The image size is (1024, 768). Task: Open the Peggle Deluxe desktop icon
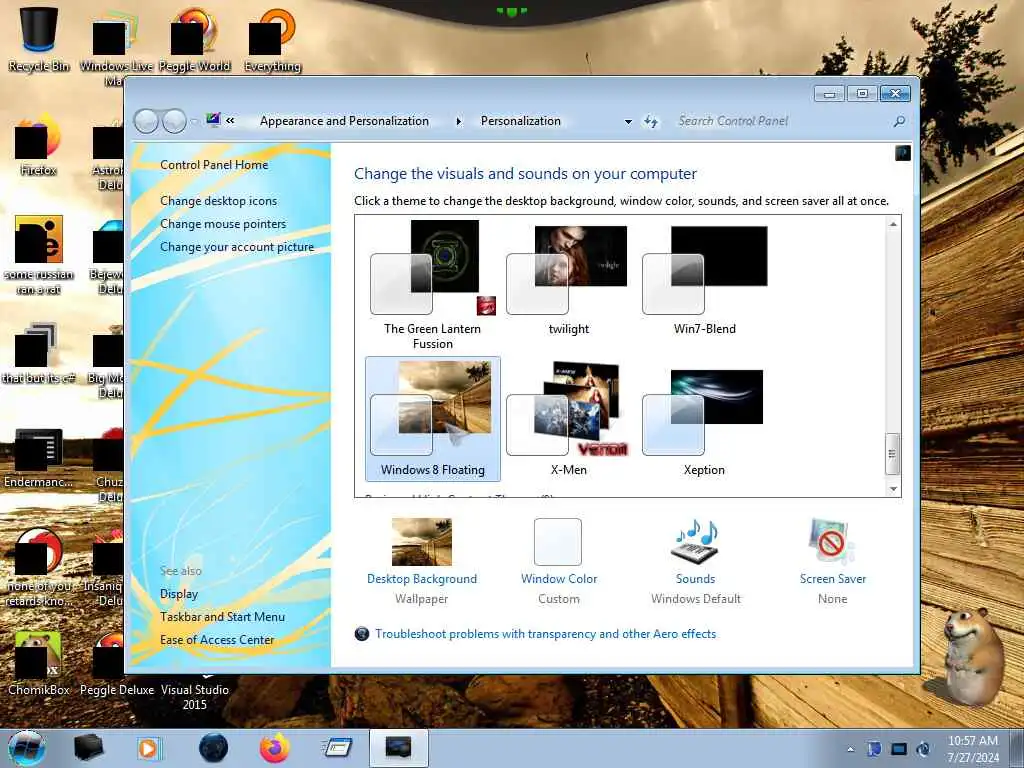pyautogui.click(x=117, y=663)
